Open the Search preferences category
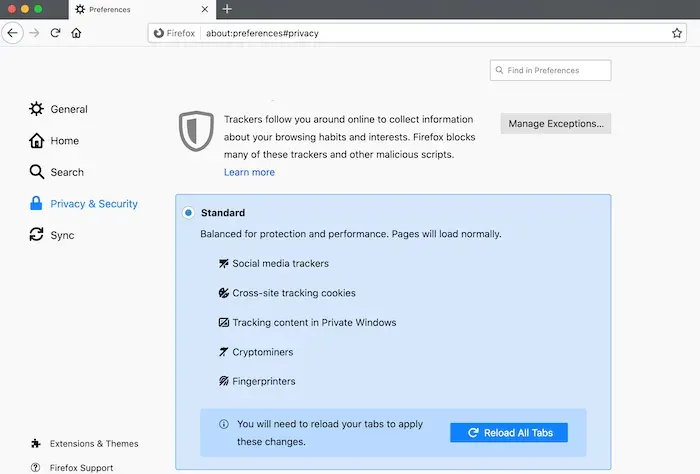 point(67,172)
